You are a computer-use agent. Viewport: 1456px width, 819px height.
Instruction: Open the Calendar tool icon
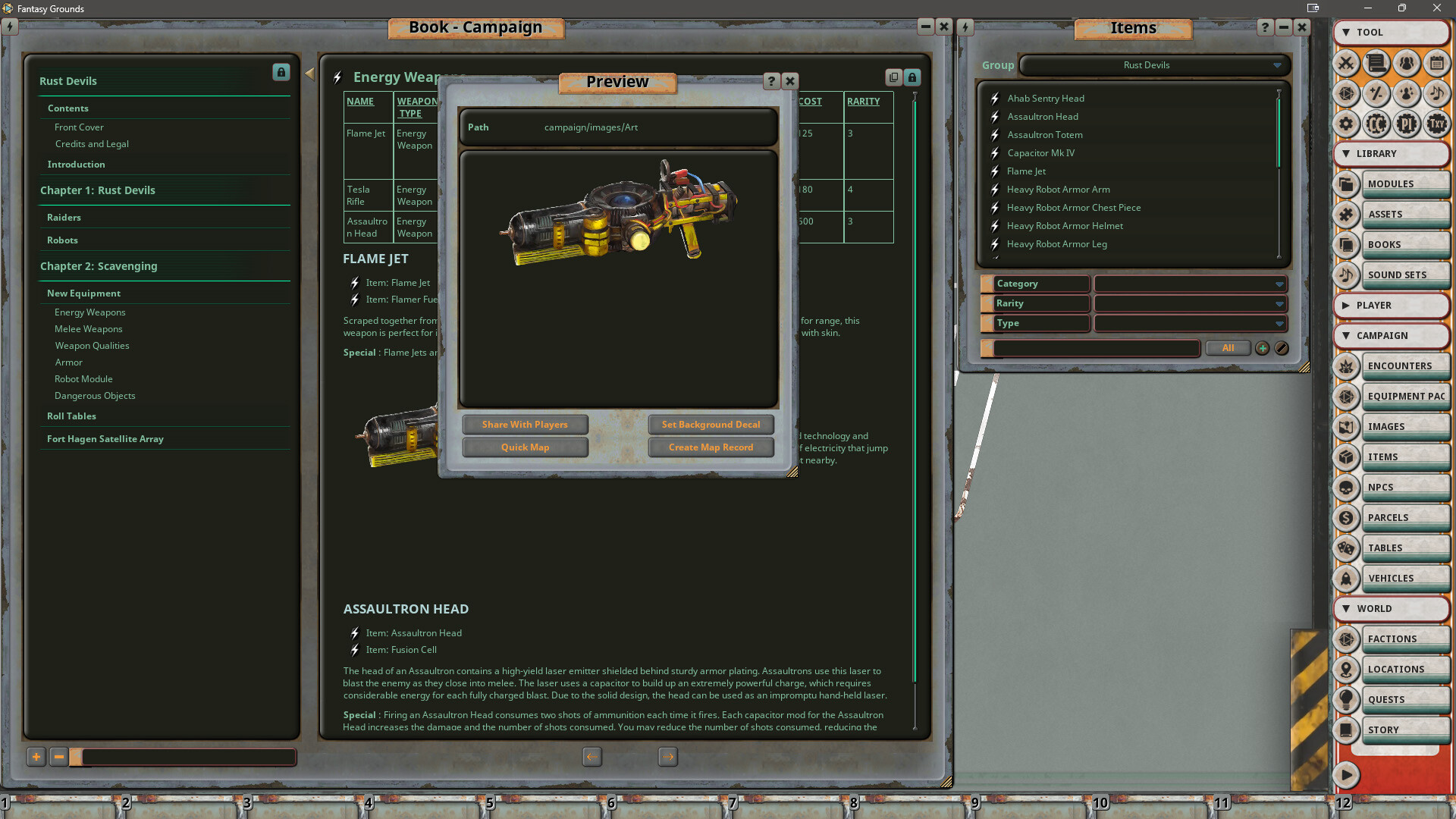(1437, 64)
